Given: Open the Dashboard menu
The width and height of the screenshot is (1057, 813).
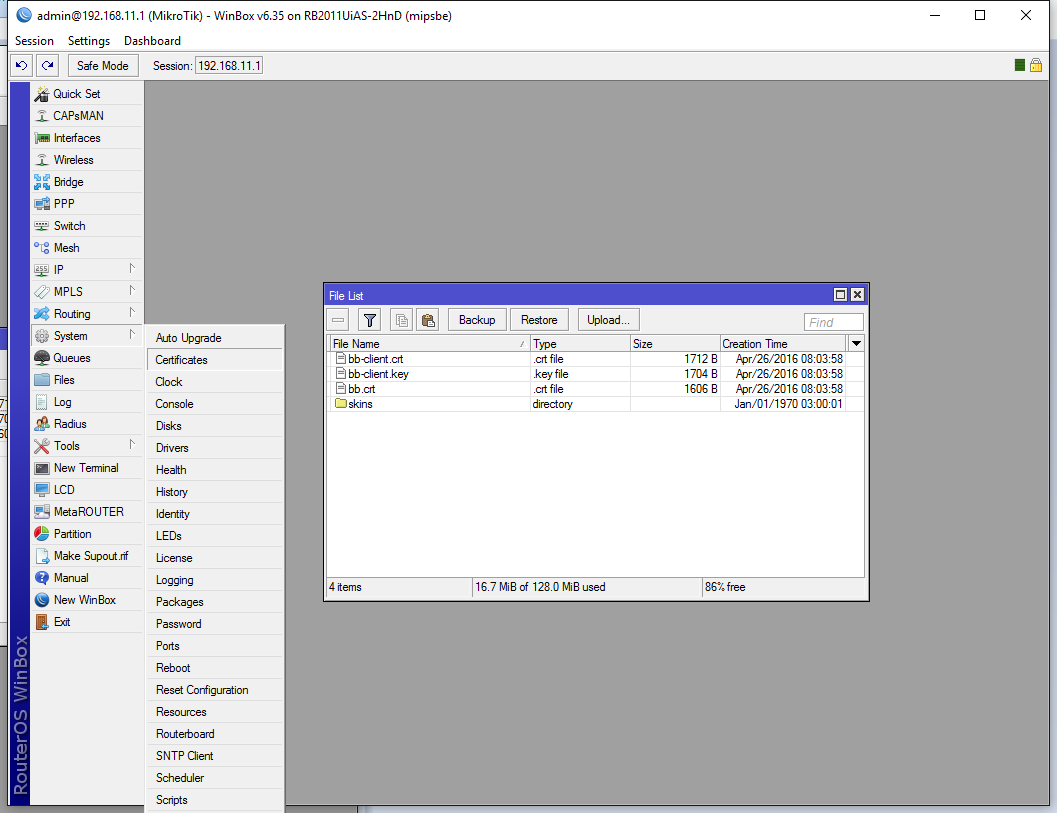Looking at the screenshot, I should (152, 41).
